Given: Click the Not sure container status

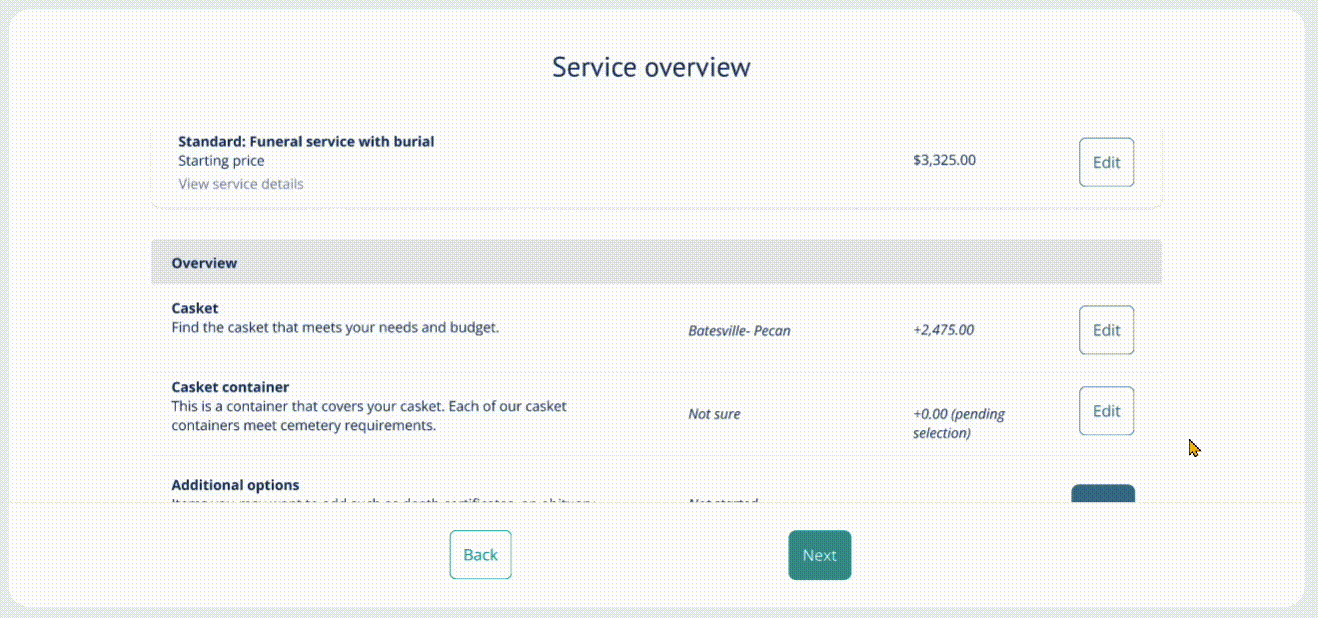Looking at the screenshot, I should [714, 414].
